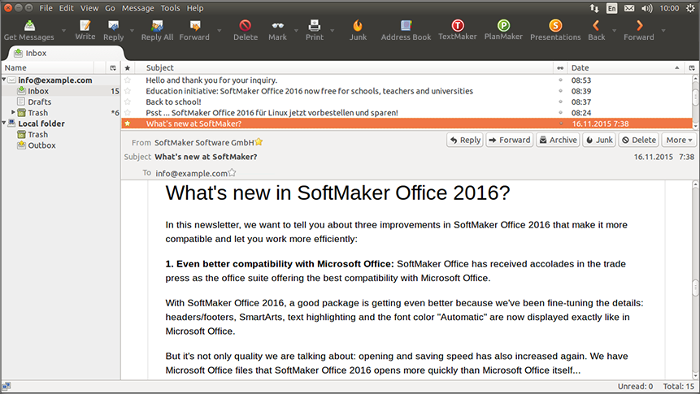This screenshot has width=700, height=394.
Task: Click the Delete button in the message header
Action: click(x=639, y=140)
